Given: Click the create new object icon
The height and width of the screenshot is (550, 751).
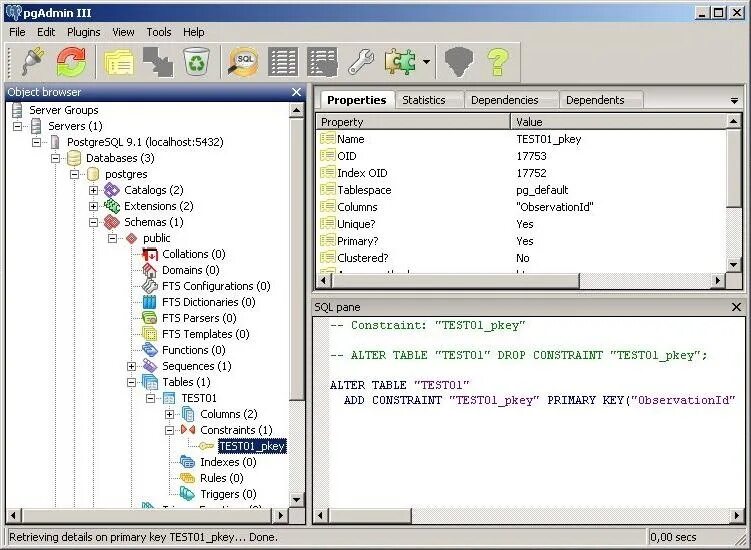Looking at the screenshot, I should pyautogui.click(x=158, y=62).
